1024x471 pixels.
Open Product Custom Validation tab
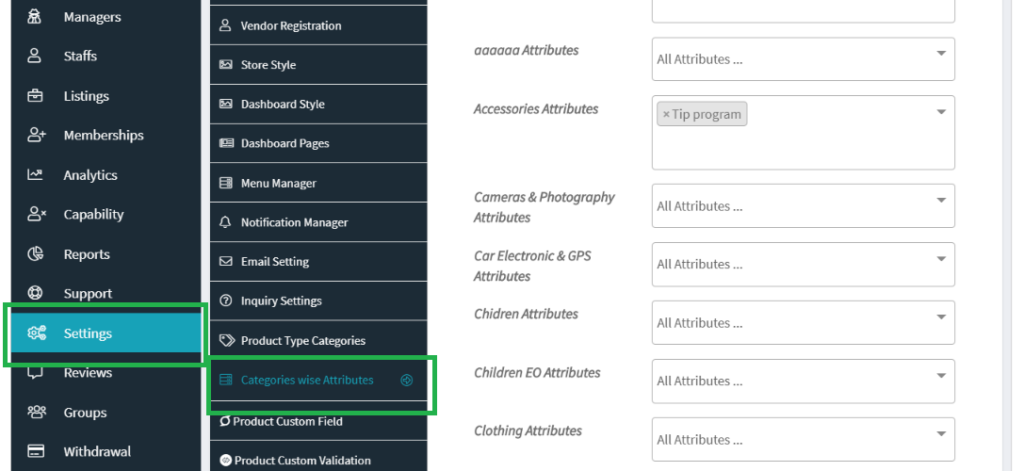pyautogui.click(x=318, y=461)
